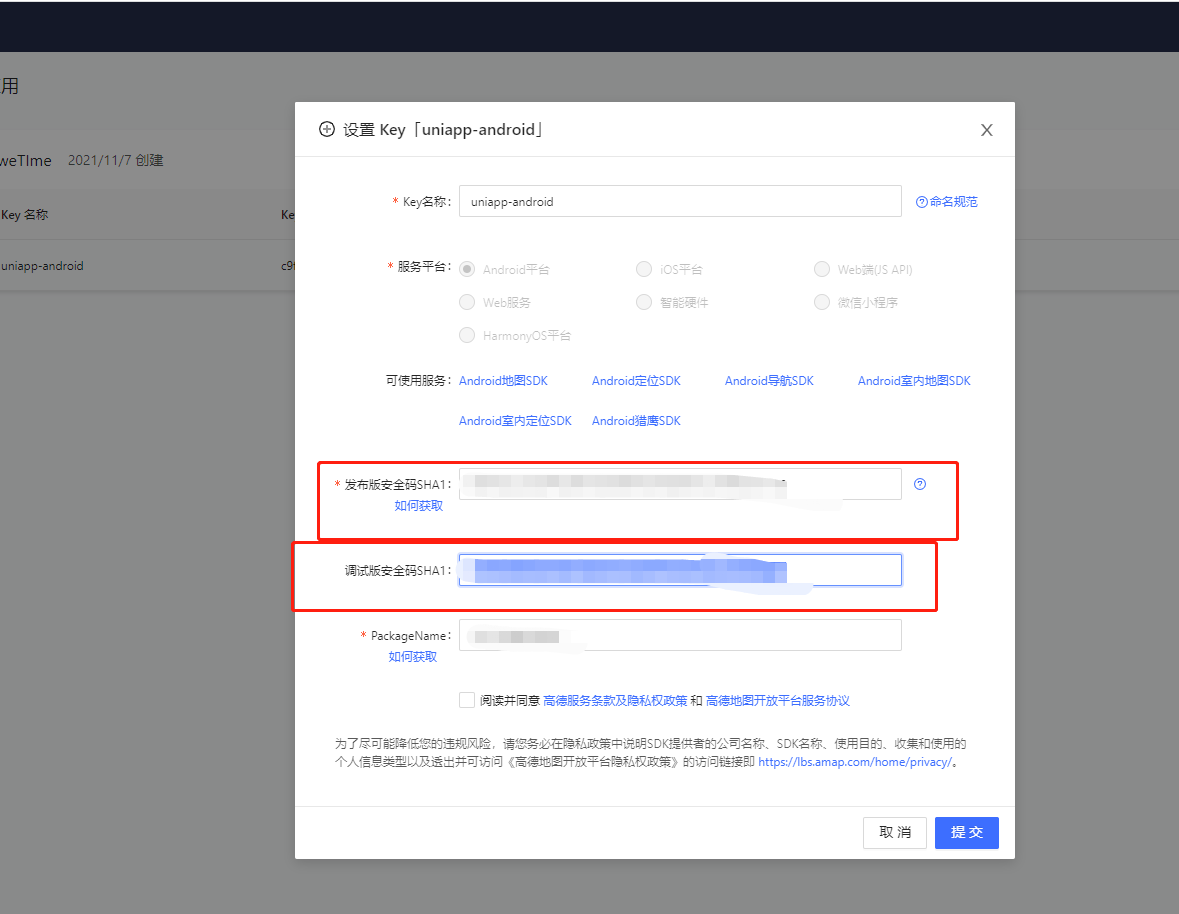This screenshot has height=914, width=1179.
Task: Click uniapp-android row in background table
Action: click(147, 266)
